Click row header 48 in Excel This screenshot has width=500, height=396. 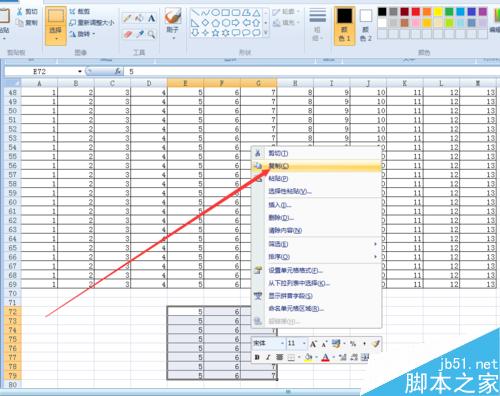[12, 92]
